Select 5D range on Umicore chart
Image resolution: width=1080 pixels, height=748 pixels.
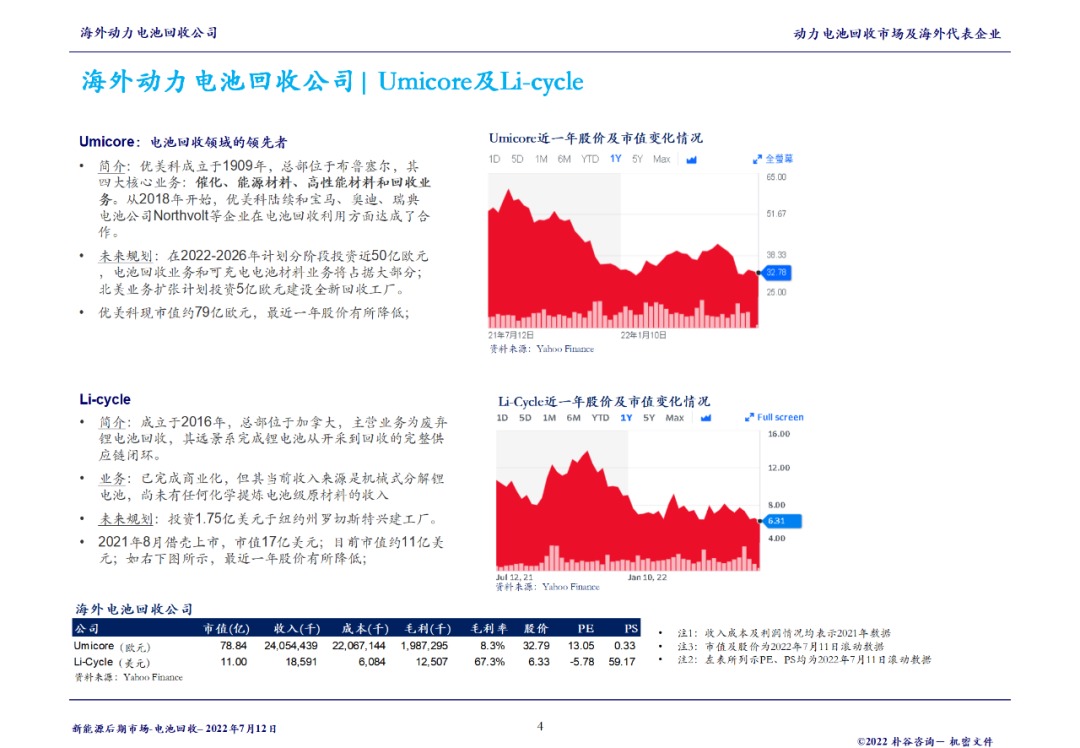click(517, 159)
